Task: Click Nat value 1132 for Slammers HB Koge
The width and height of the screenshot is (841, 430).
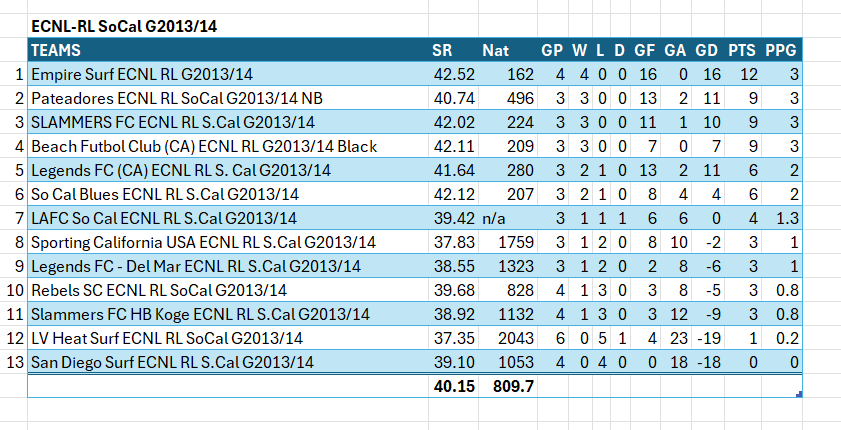Action: [507, 314]
